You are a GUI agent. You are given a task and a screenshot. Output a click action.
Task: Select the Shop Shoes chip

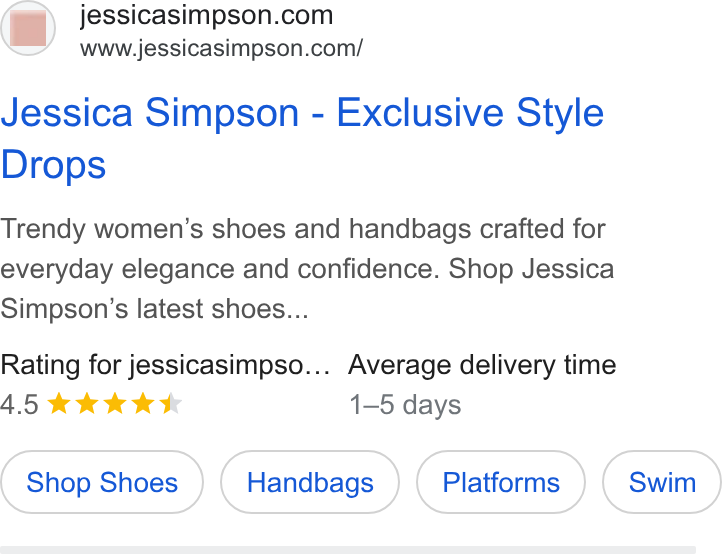tap(102, 482)
